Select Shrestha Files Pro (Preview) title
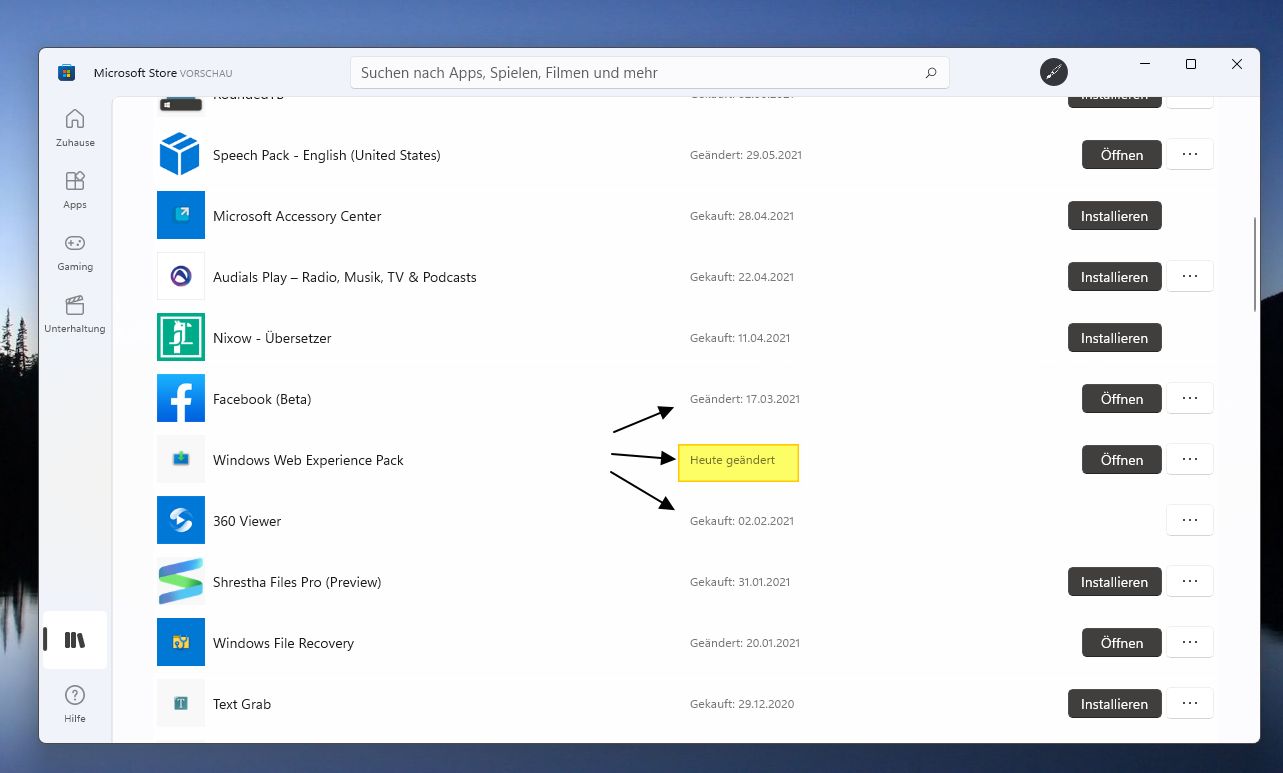Screen dimensions: 1283x773 [x=297, y=582]
